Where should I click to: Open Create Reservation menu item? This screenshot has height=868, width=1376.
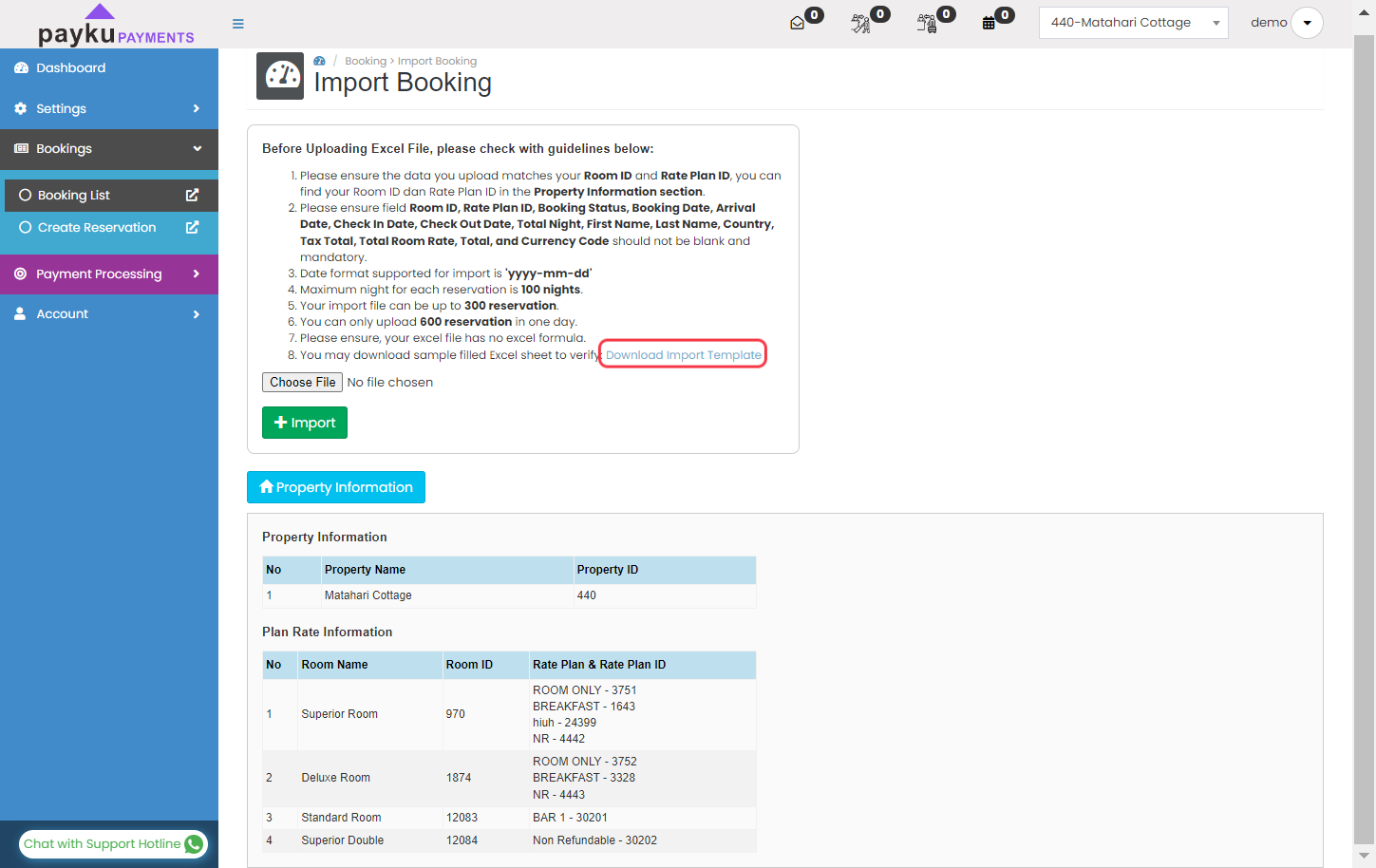[x=111, y=227]
